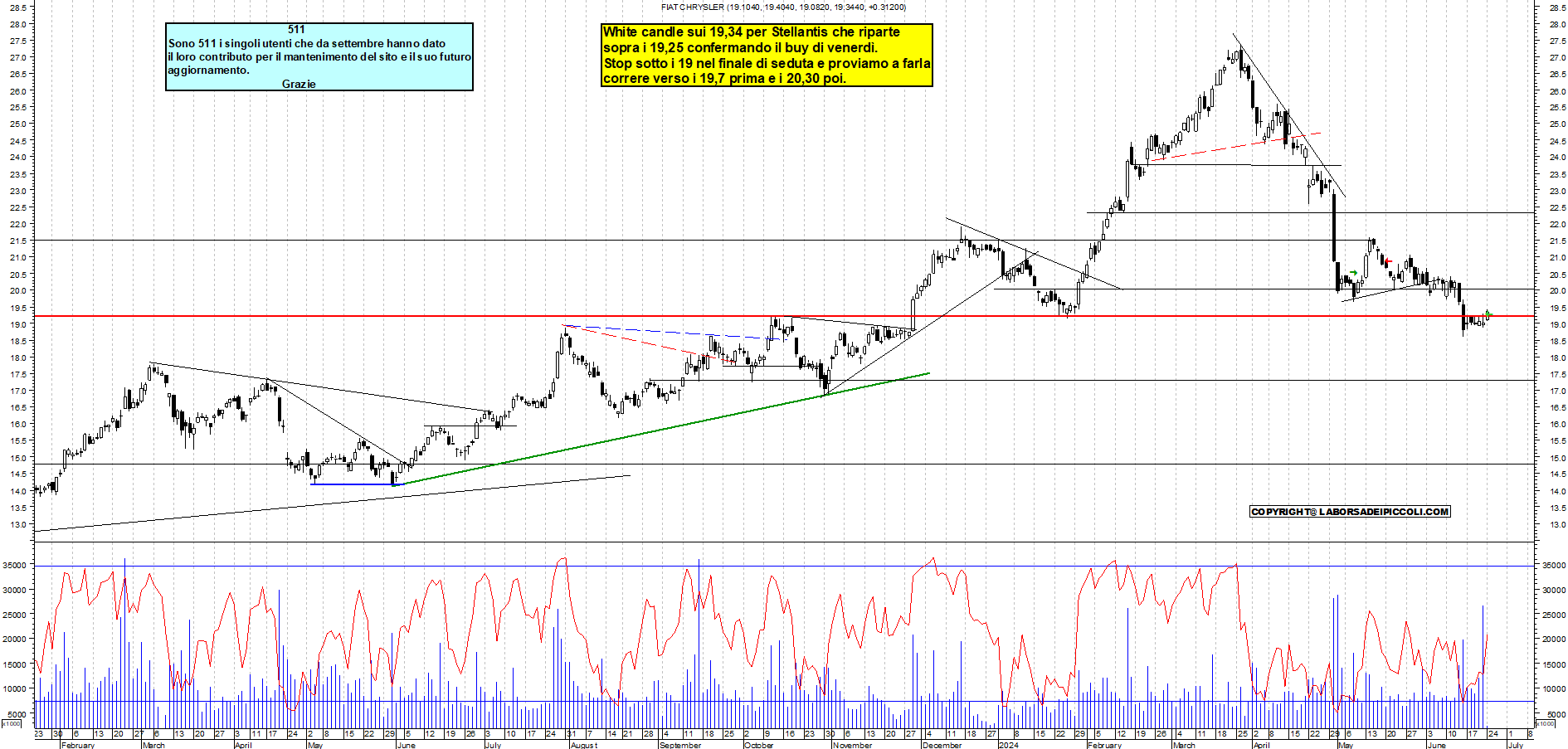Click the '2024' year label on the date axis

click(x=1009, y=745)
